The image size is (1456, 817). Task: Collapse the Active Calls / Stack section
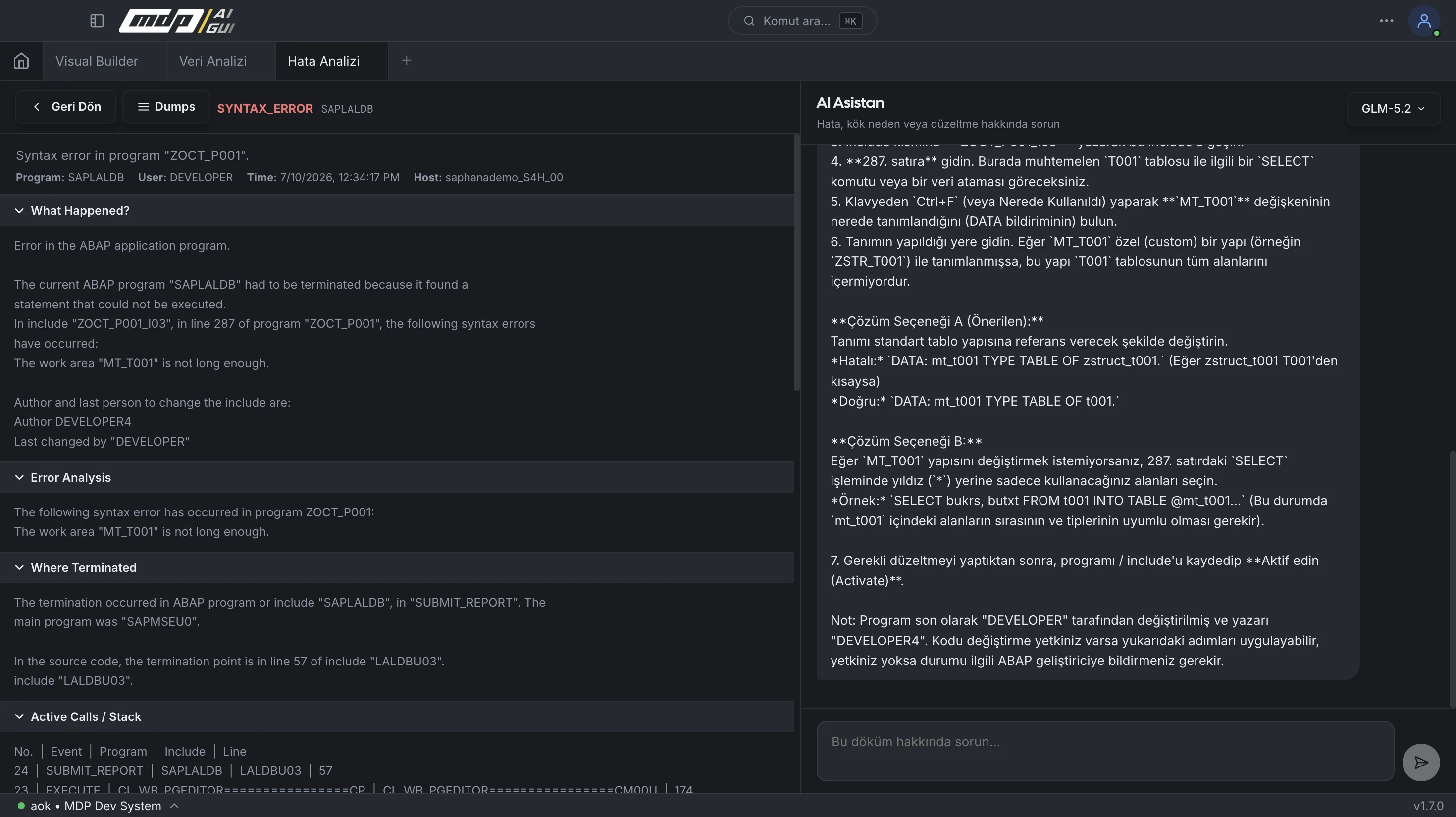tap(397, 716)
